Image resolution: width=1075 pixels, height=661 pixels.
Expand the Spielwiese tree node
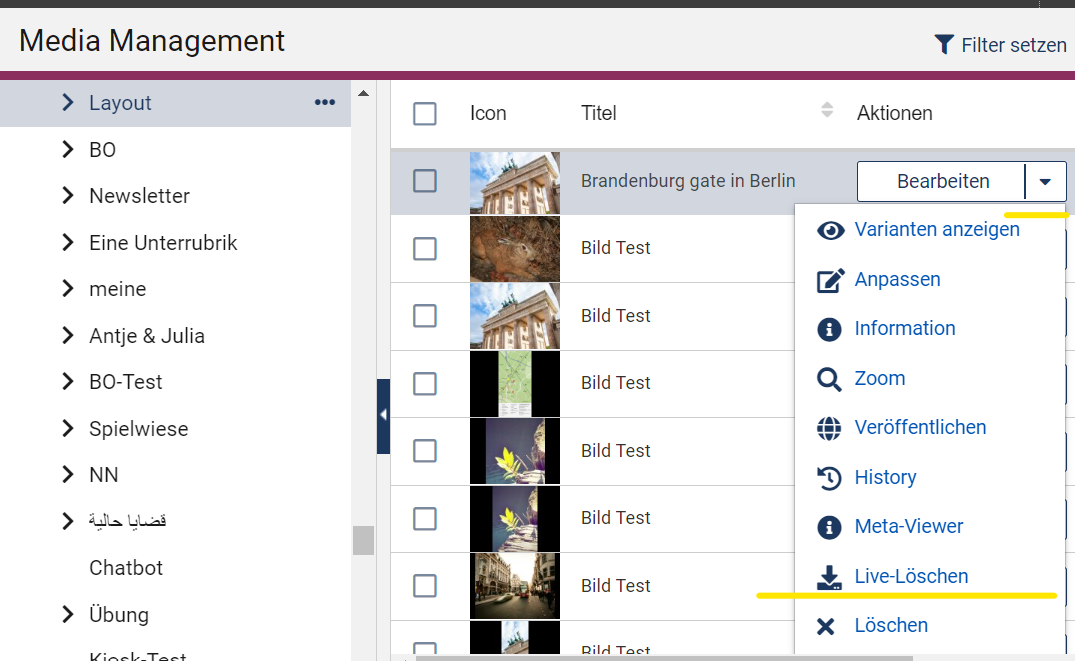tap(68, 429)
